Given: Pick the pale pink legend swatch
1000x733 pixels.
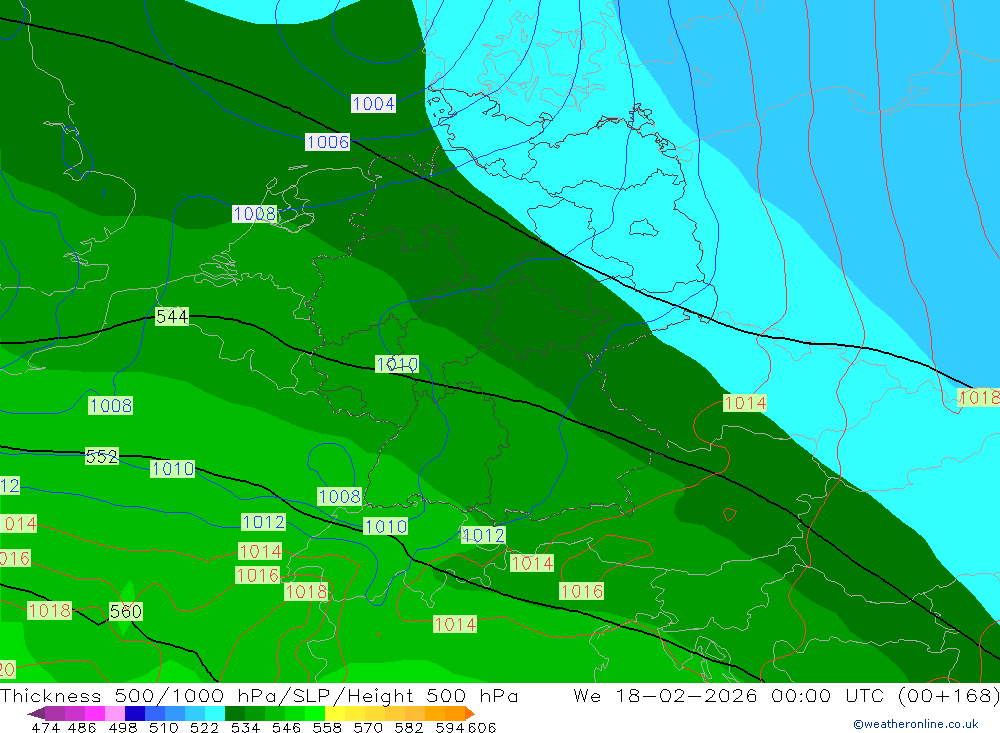Looking at the screenshot, I should pyautogui.click(x=115, y=713).
